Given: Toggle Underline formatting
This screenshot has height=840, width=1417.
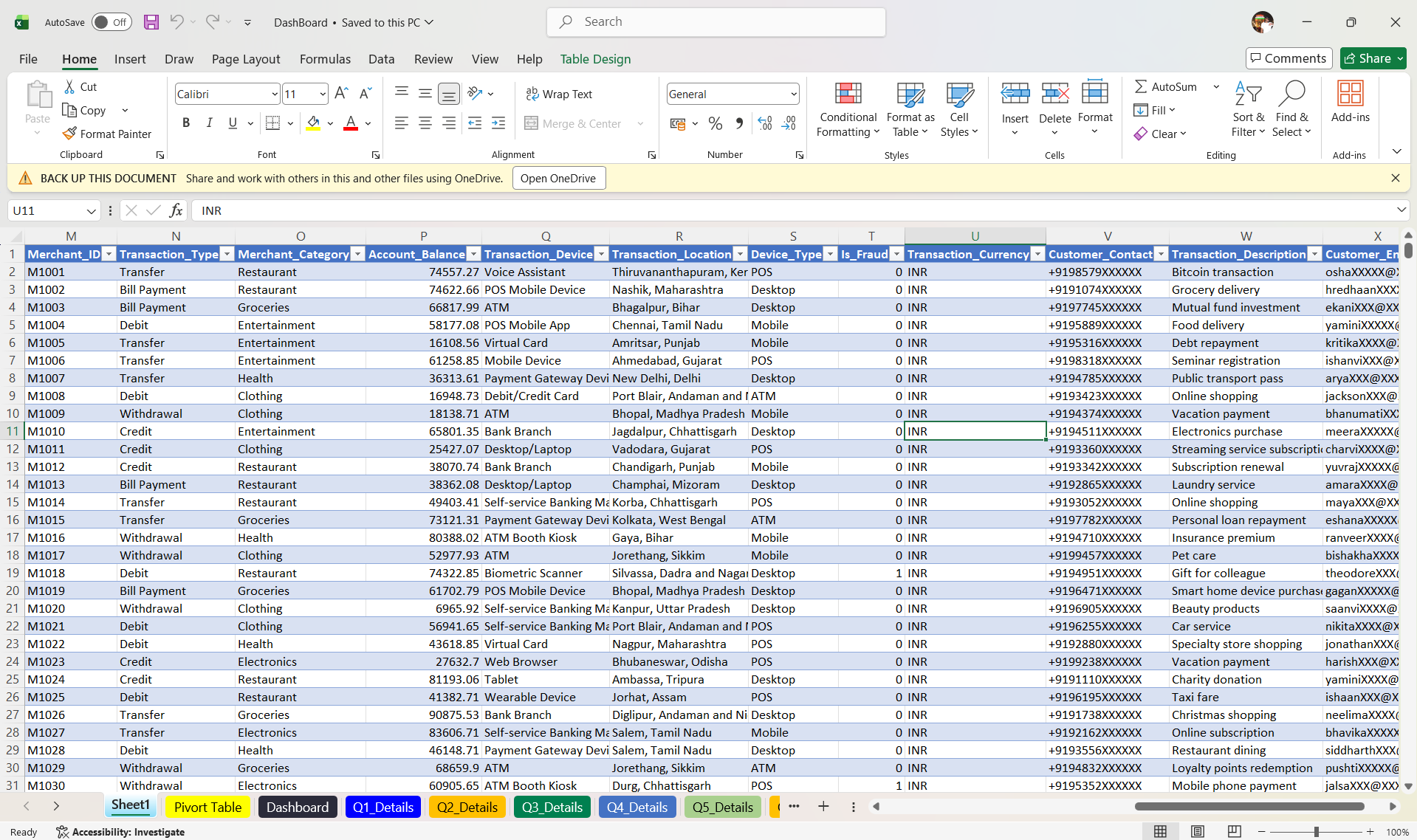Looking at the screenshot, I should coord(233,123).
